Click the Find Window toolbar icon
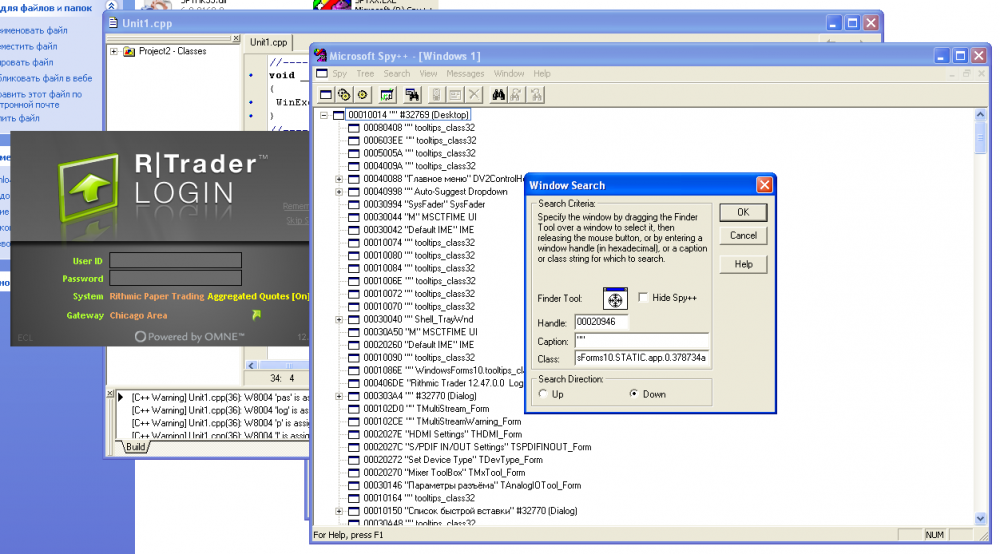The height and width of the screenshot is (554, 1000). pos(411,94)
